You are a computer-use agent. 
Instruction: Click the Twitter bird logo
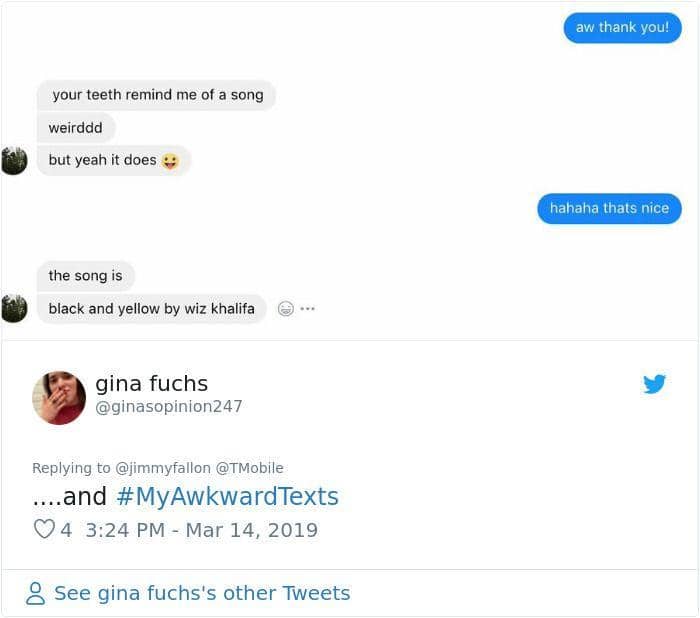coord(655,384)
